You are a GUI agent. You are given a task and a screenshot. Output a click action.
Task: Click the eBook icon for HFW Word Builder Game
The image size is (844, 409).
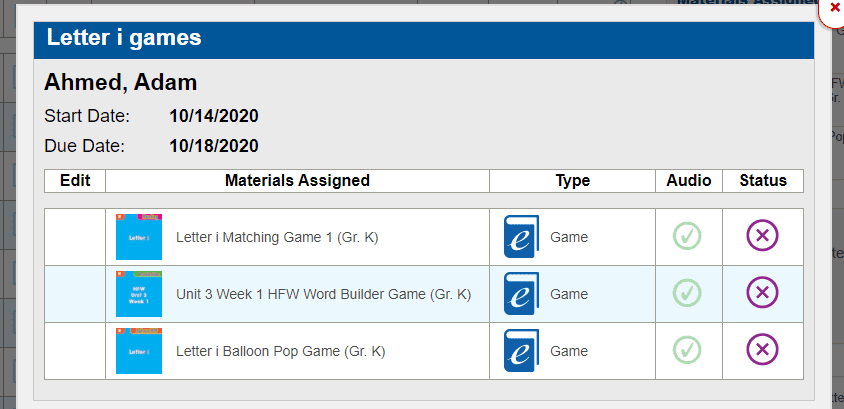click(x=521, y=294)
